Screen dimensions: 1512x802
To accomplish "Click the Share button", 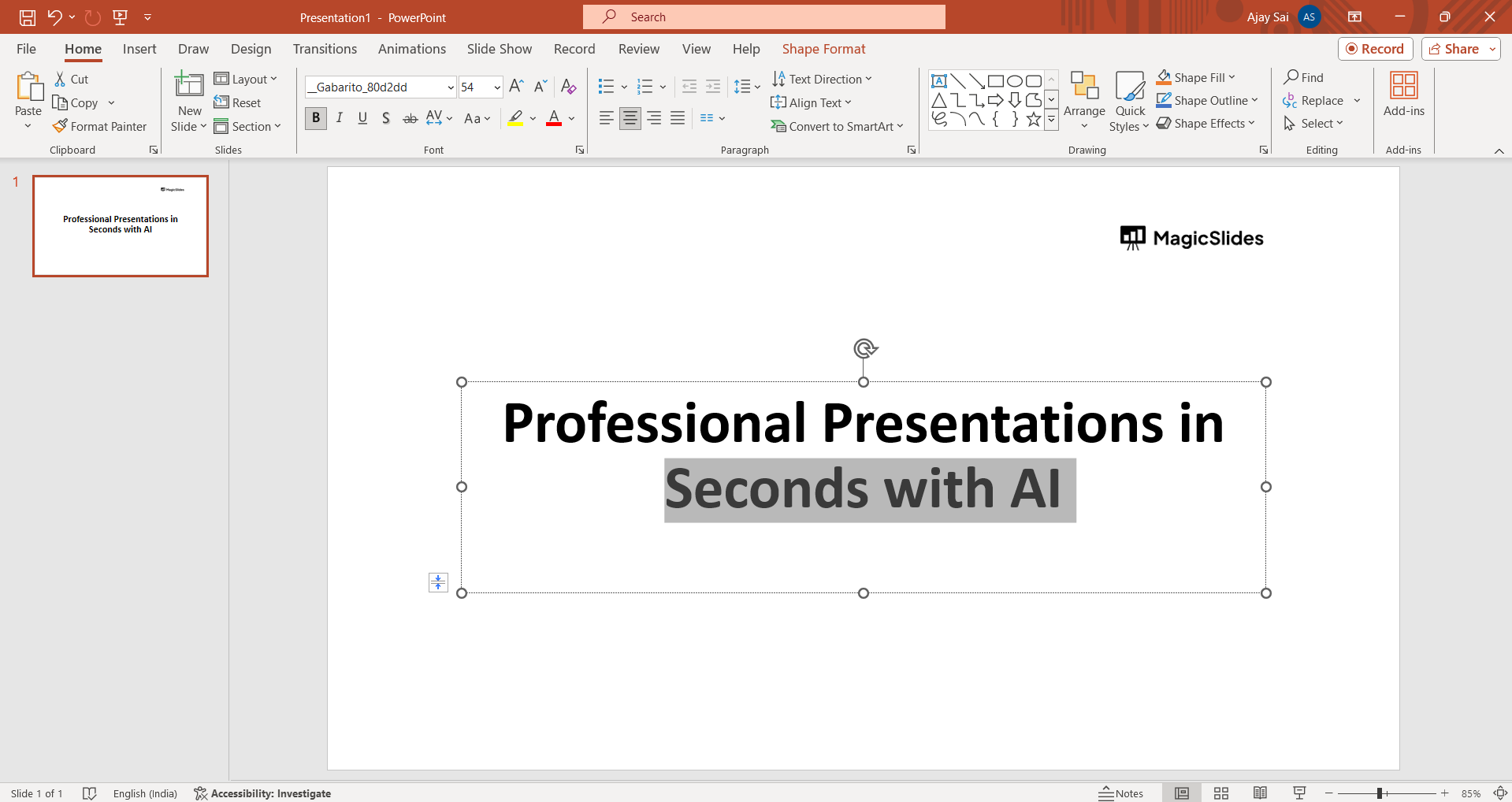I will 1454,49.
